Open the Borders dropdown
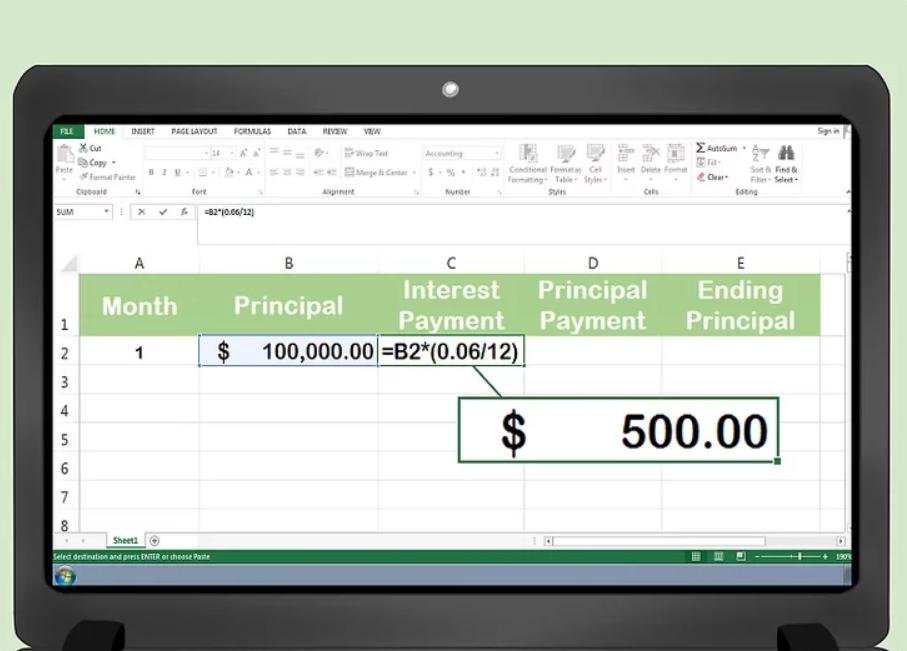907x651 pixels. click(x=213, y=172)
